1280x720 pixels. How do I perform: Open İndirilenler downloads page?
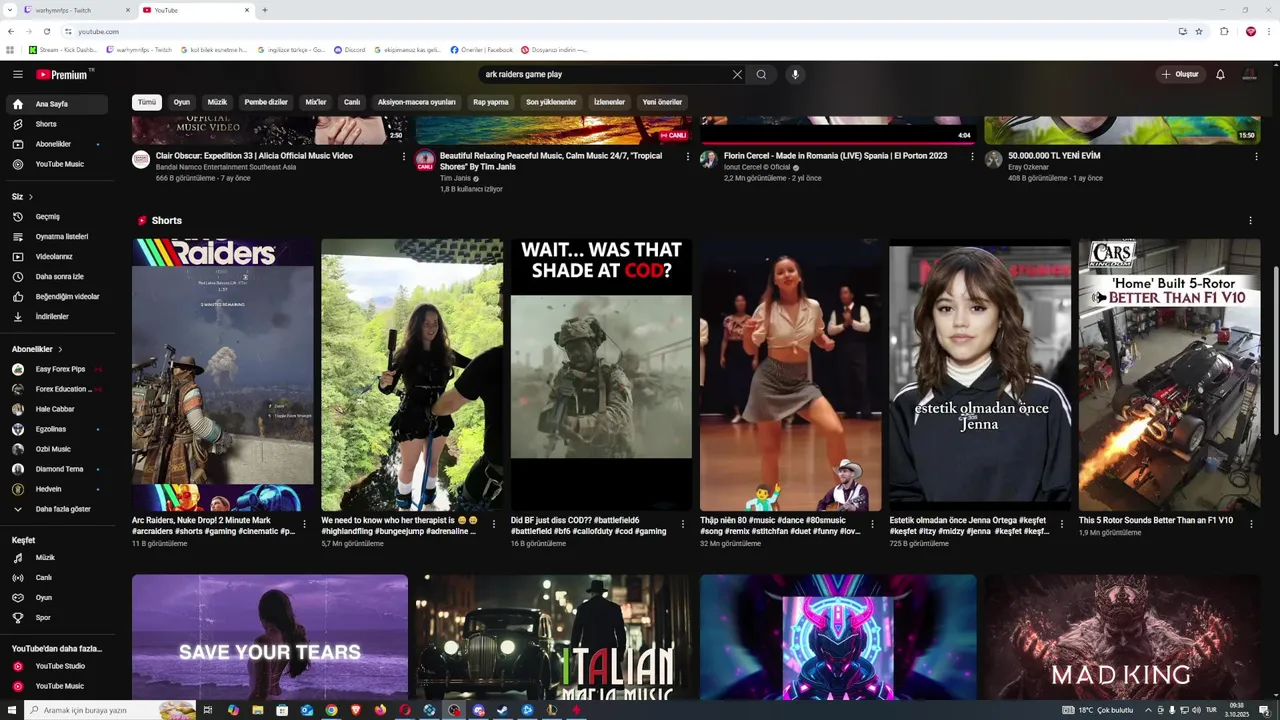coord(56,316)
